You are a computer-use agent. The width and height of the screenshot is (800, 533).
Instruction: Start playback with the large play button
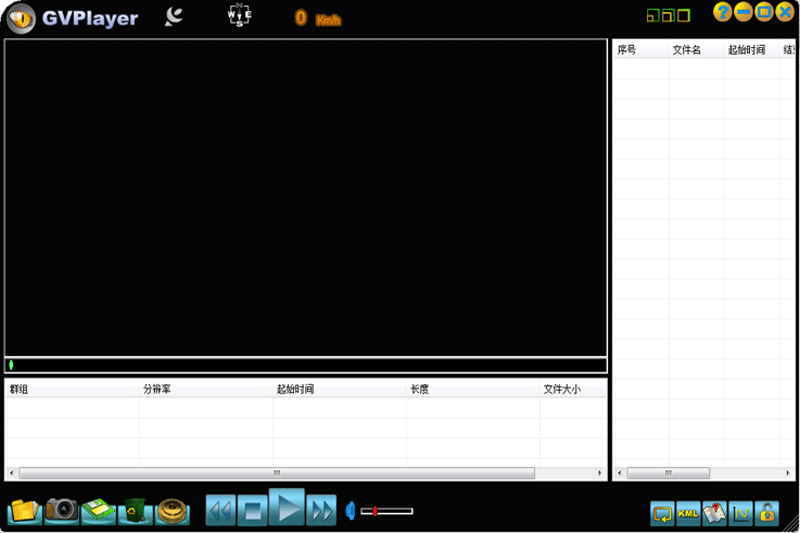coord(287,507)
